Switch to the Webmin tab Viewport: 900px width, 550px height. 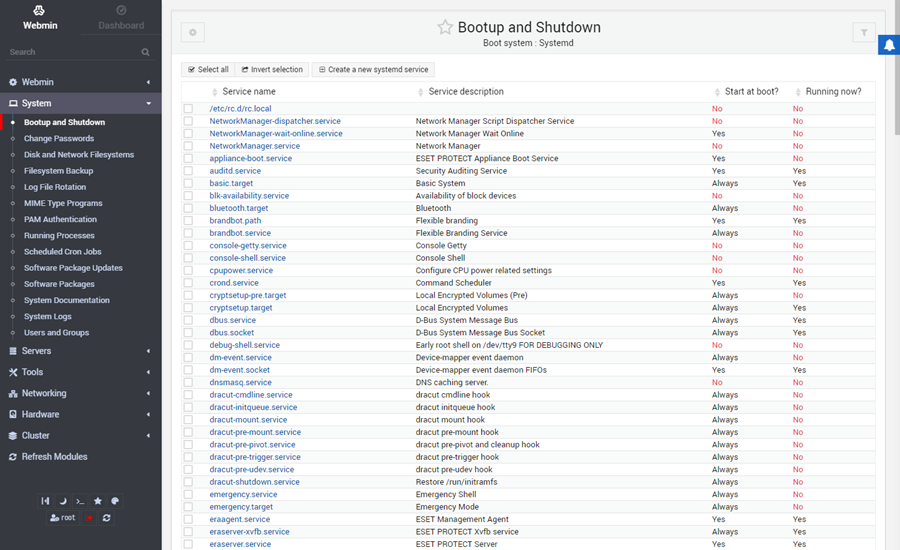[x=40, y=18]
